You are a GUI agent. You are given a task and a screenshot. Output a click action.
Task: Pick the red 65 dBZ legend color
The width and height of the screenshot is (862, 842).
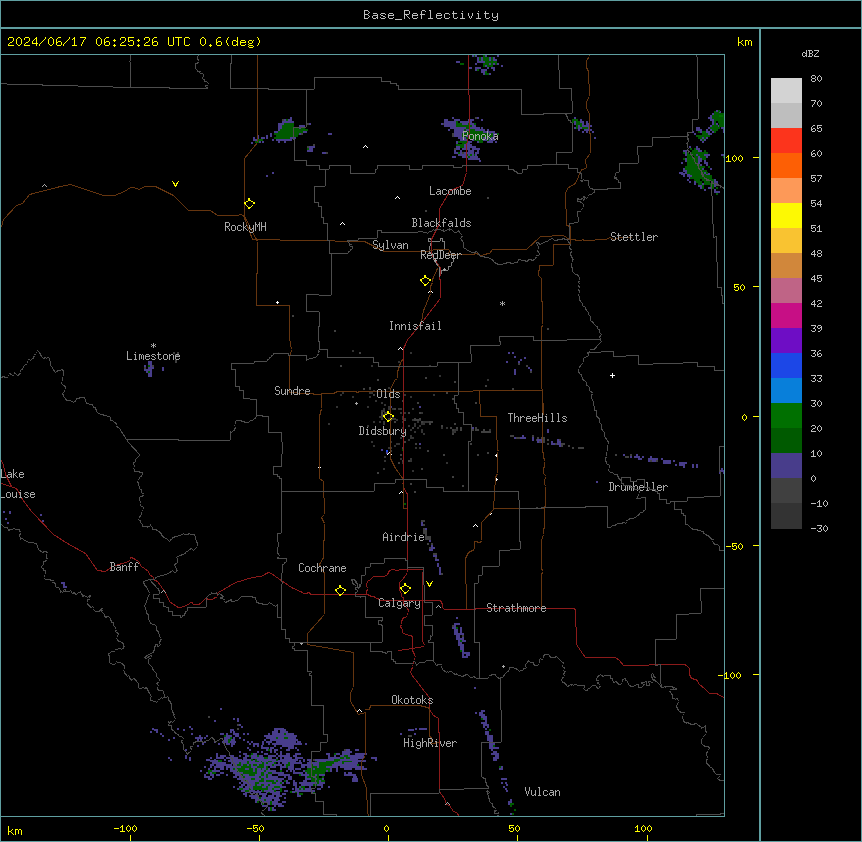786,140
